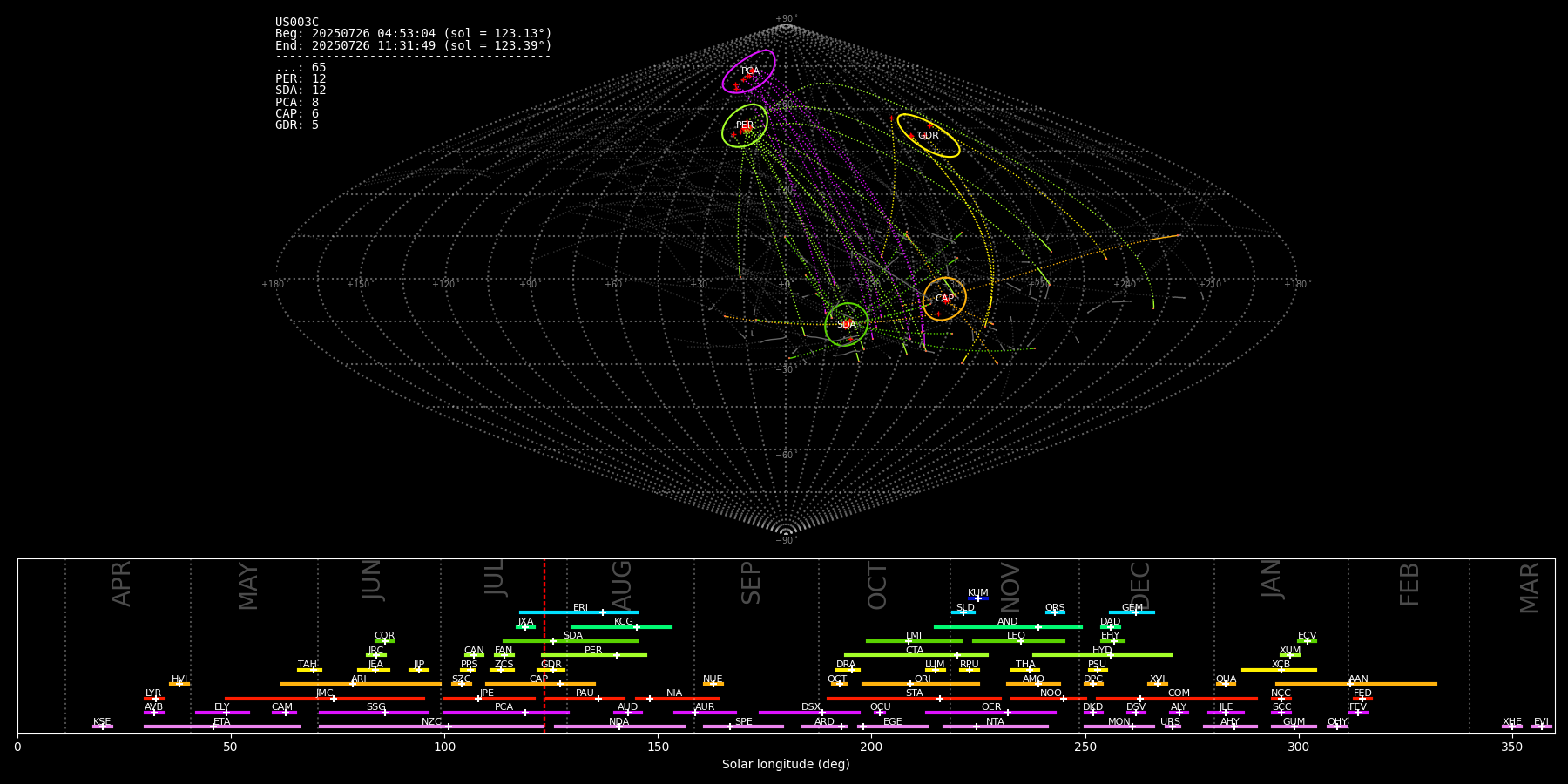This screenshot has width=1568, height=784.
Task: Click the orange CAP radiant circle on sky map
Action: pos(944,299)
